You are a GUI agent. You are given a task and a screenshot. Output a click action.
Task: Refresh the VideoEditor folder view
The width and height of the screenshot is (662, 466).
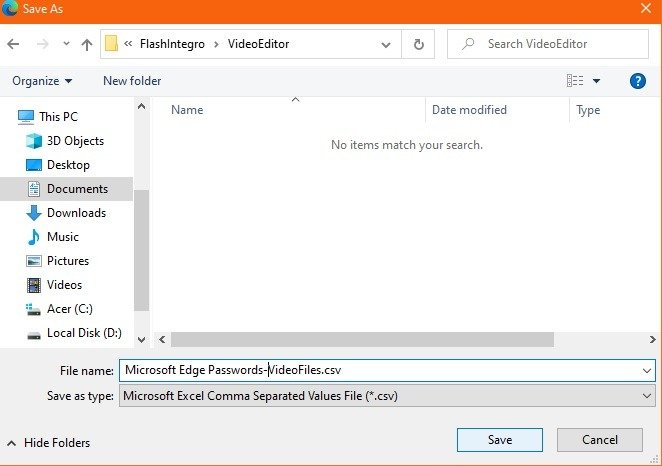point(418,44)
